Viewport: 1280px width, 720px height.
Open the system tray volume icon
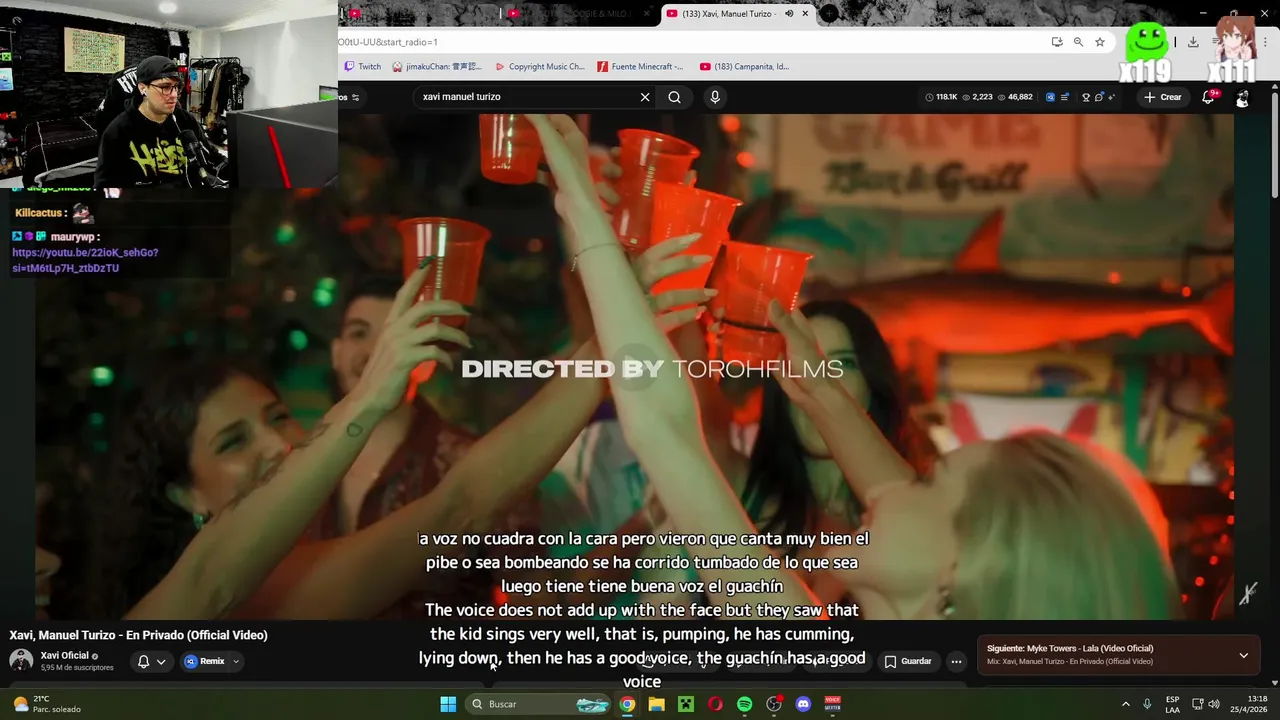1214,704
